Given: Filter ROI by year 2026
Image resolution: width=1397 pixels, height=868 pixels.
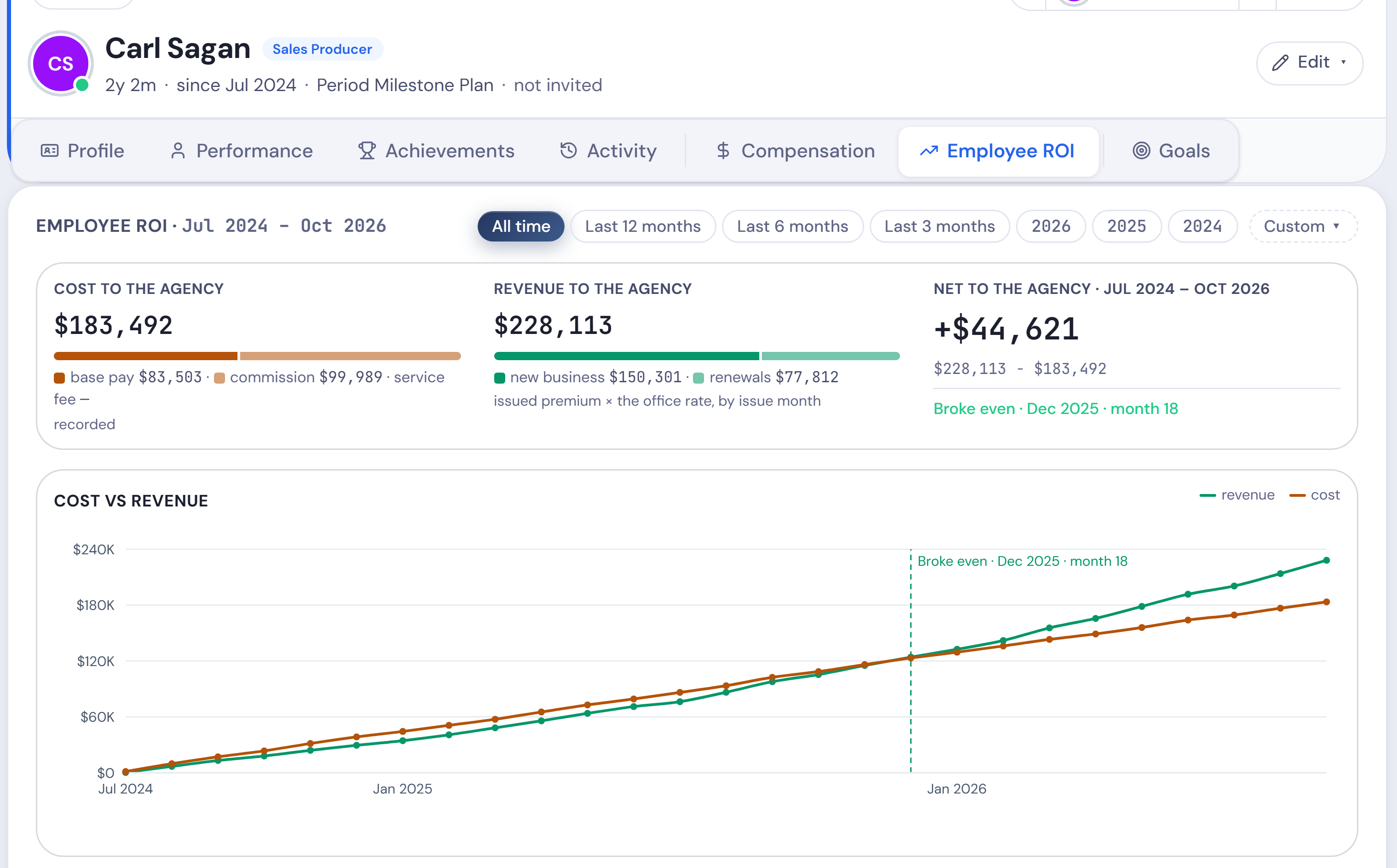Looking at the screenshot, I should (1051, 226).
